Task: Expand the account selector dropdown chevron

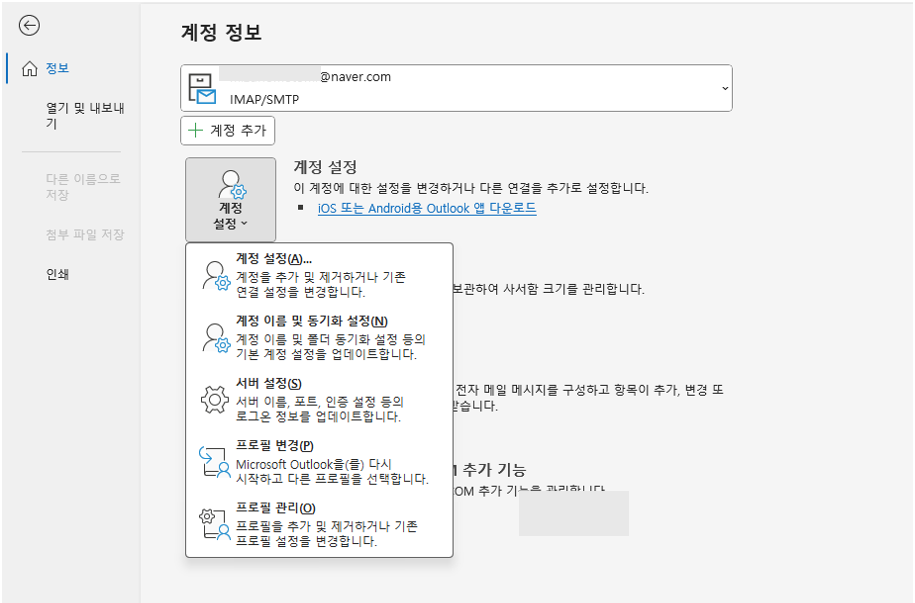Action: click(x=723, y=88)
